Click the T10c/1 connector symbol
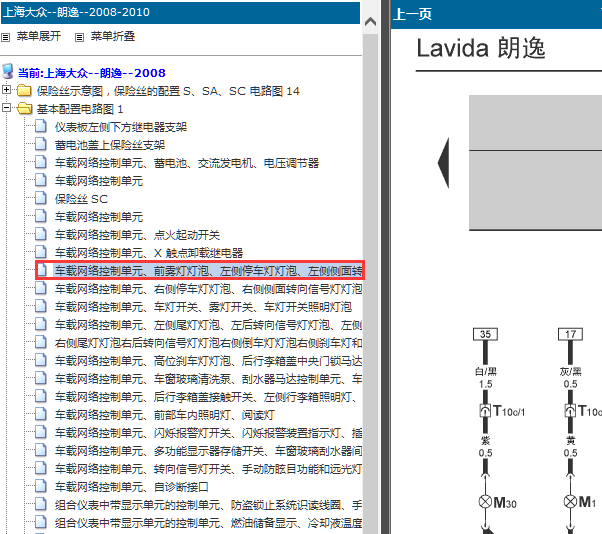This screenshot has width=602, height=534. coord(485,411)
